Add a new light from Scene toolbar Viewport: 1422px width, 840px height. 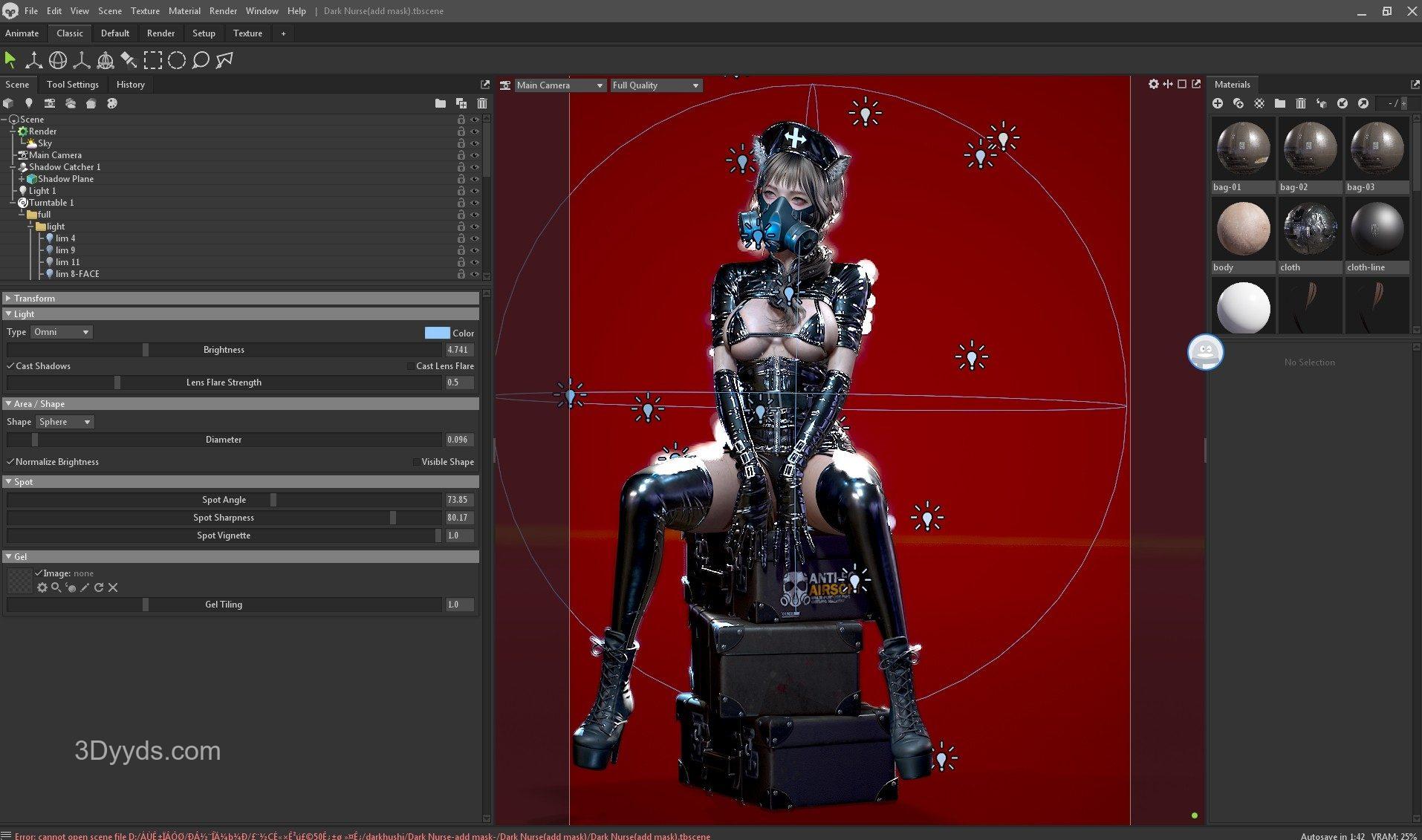pos(29,103)
